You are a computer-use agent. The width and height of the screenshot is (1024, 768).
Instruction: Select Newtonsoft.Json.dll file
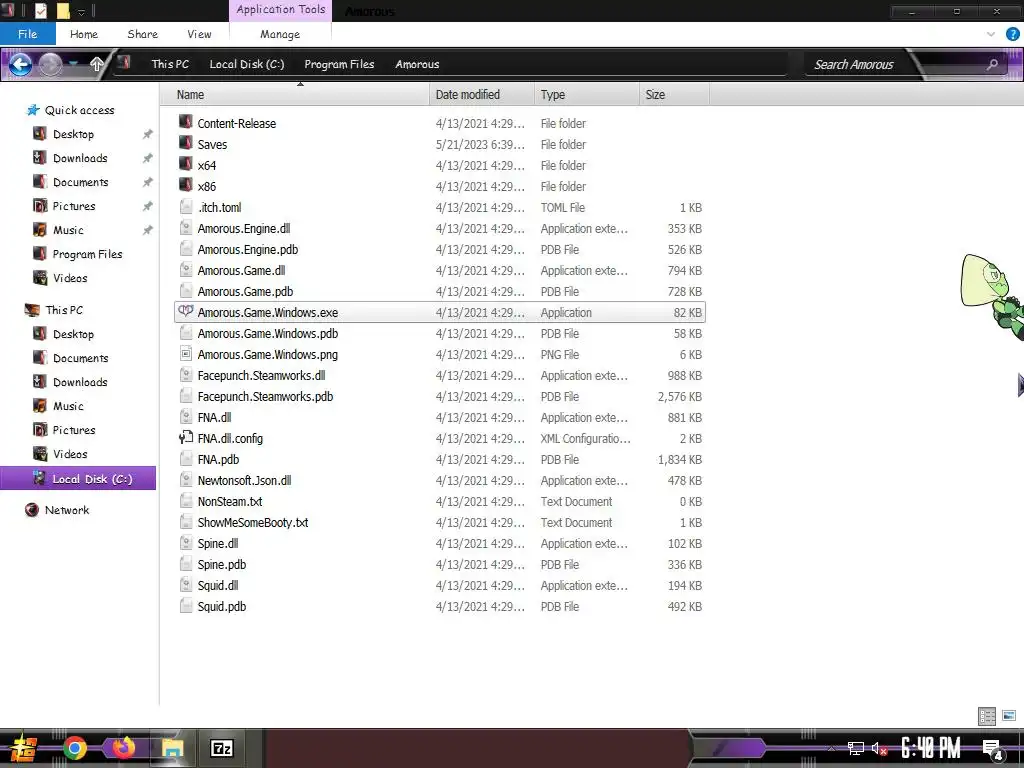pyautogui.click(x=440, y=481)
